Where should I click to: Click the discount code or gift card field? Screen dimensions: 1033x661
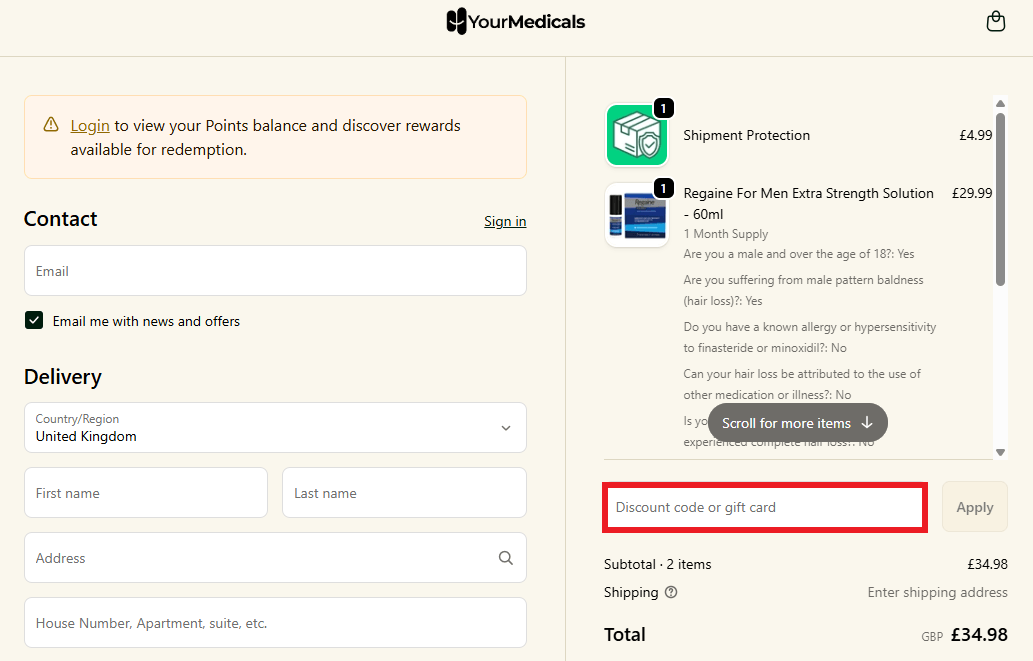[763, 507]
